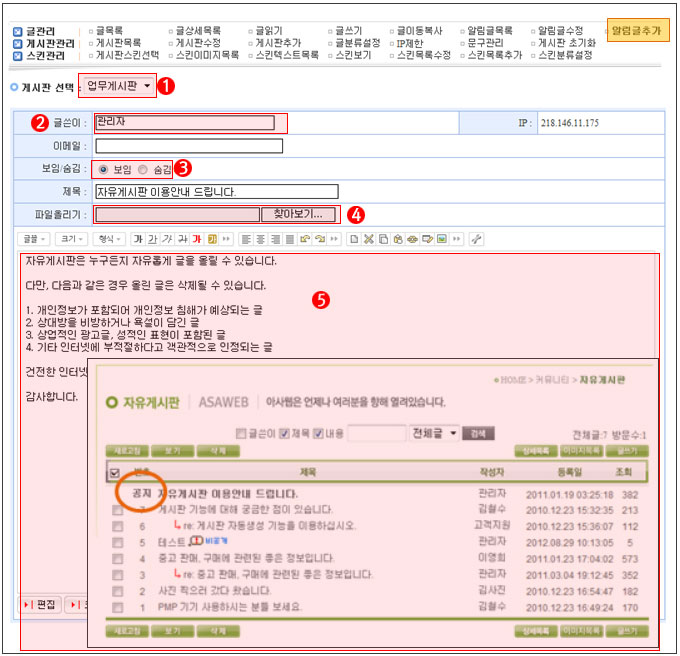Click the 글관리 checkbox icon in top menu
The width and height of the screenshot is (680, 656).
point(18,31)
